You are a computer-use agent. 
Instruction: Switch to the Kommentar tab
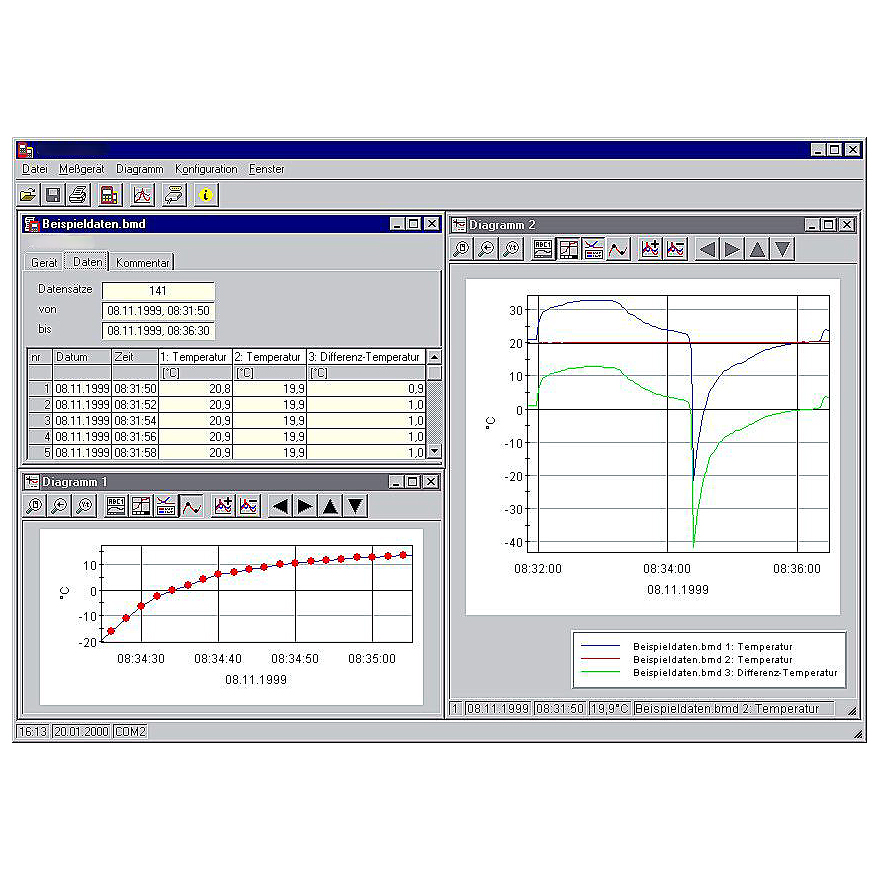tap(143, 263)
